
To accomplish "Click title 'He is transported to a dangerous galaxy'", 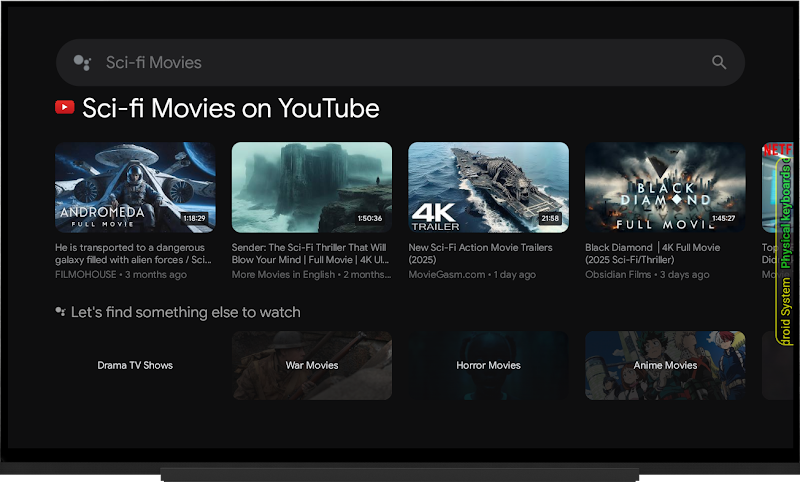I will click(x=133, y=253).
